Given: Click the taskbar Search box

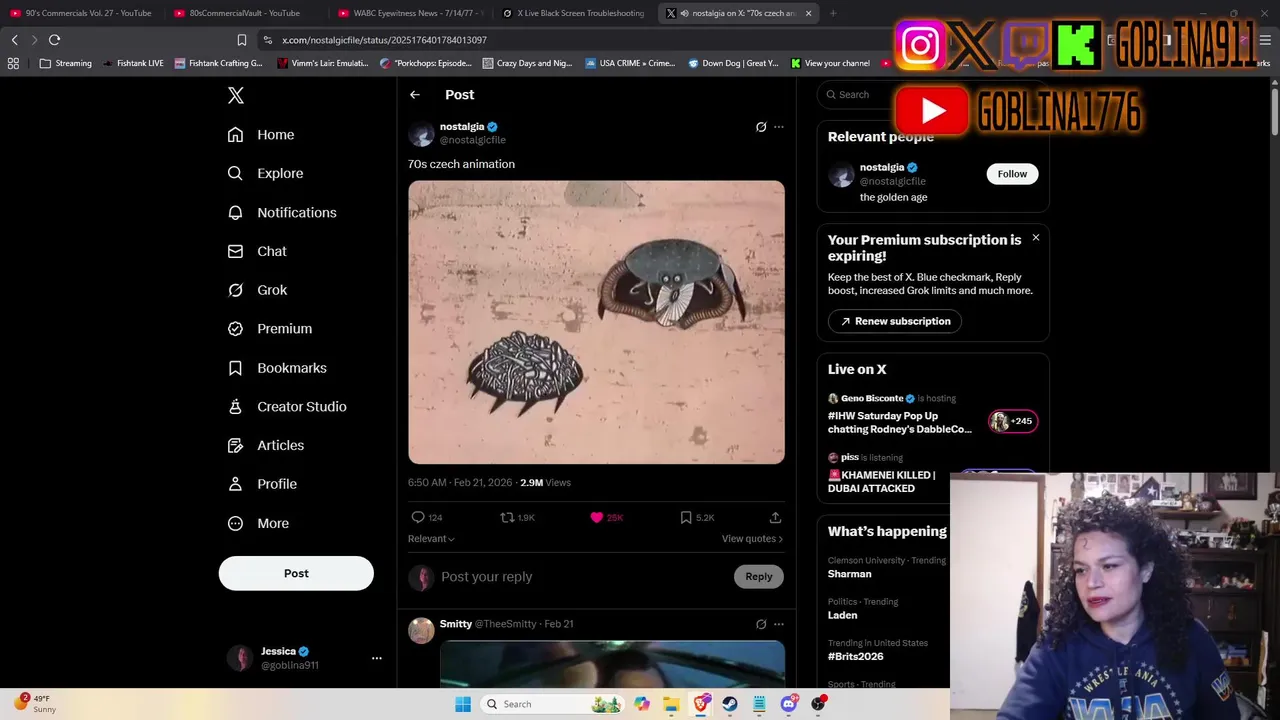Looking at the screenshot, I should coord(552,704).
